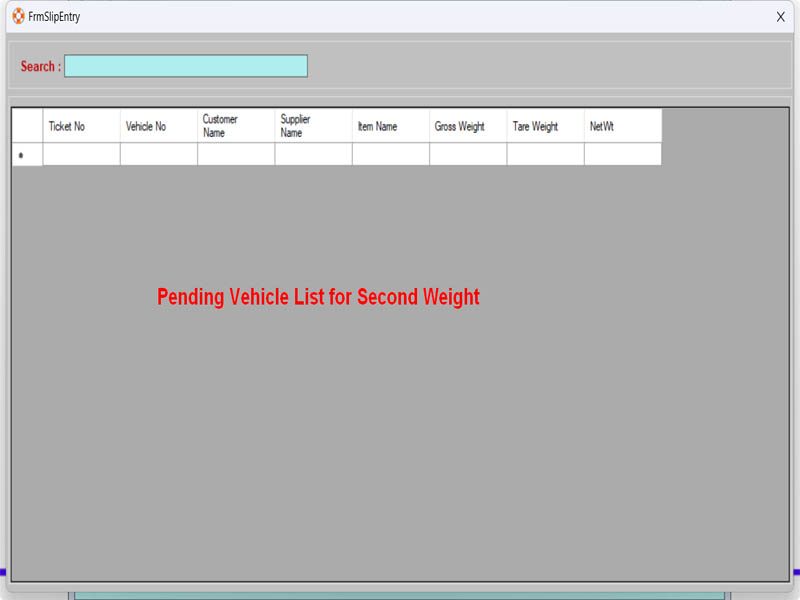Click the empty Item Name cell
This screenshot has height=600, width=800.
tap(391, 155)
